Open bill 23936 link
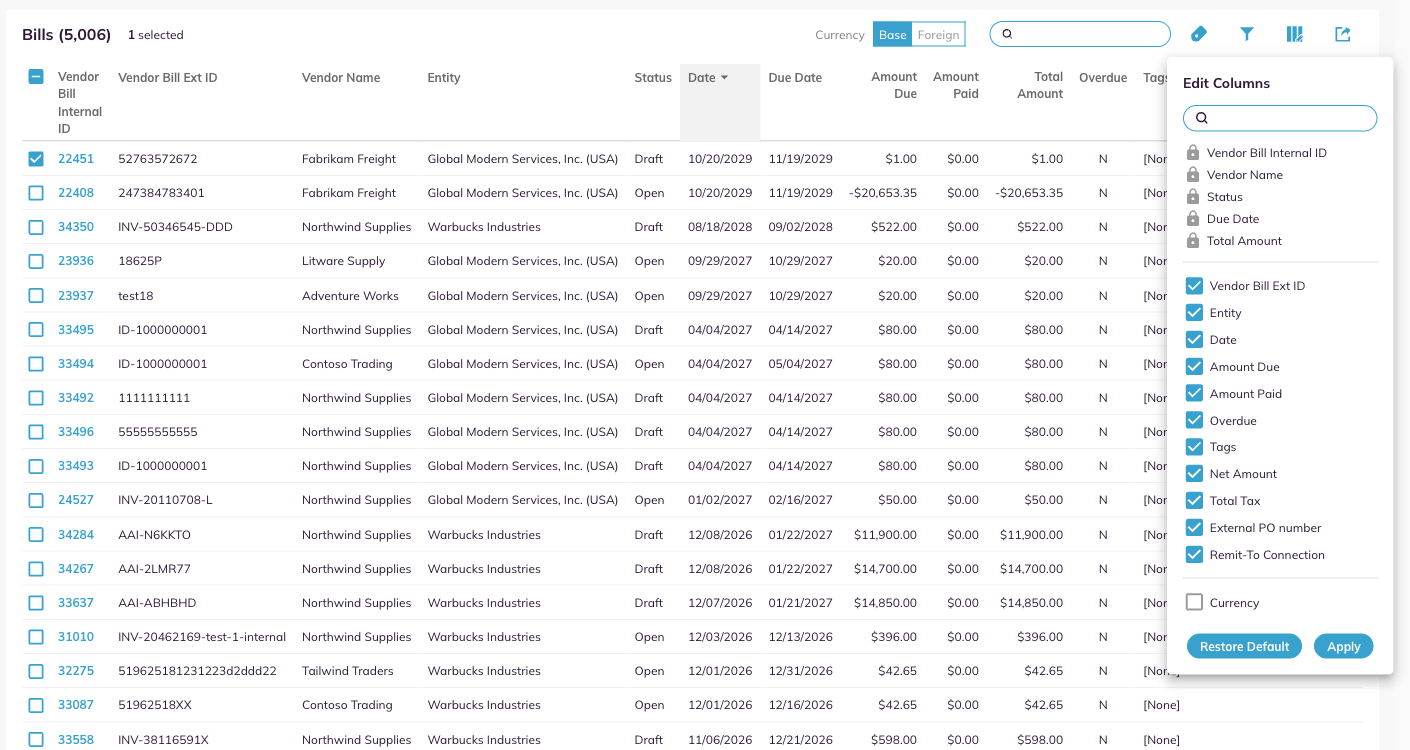Image resolution: width=1410 pixels, height=750 pixels. 76,261
